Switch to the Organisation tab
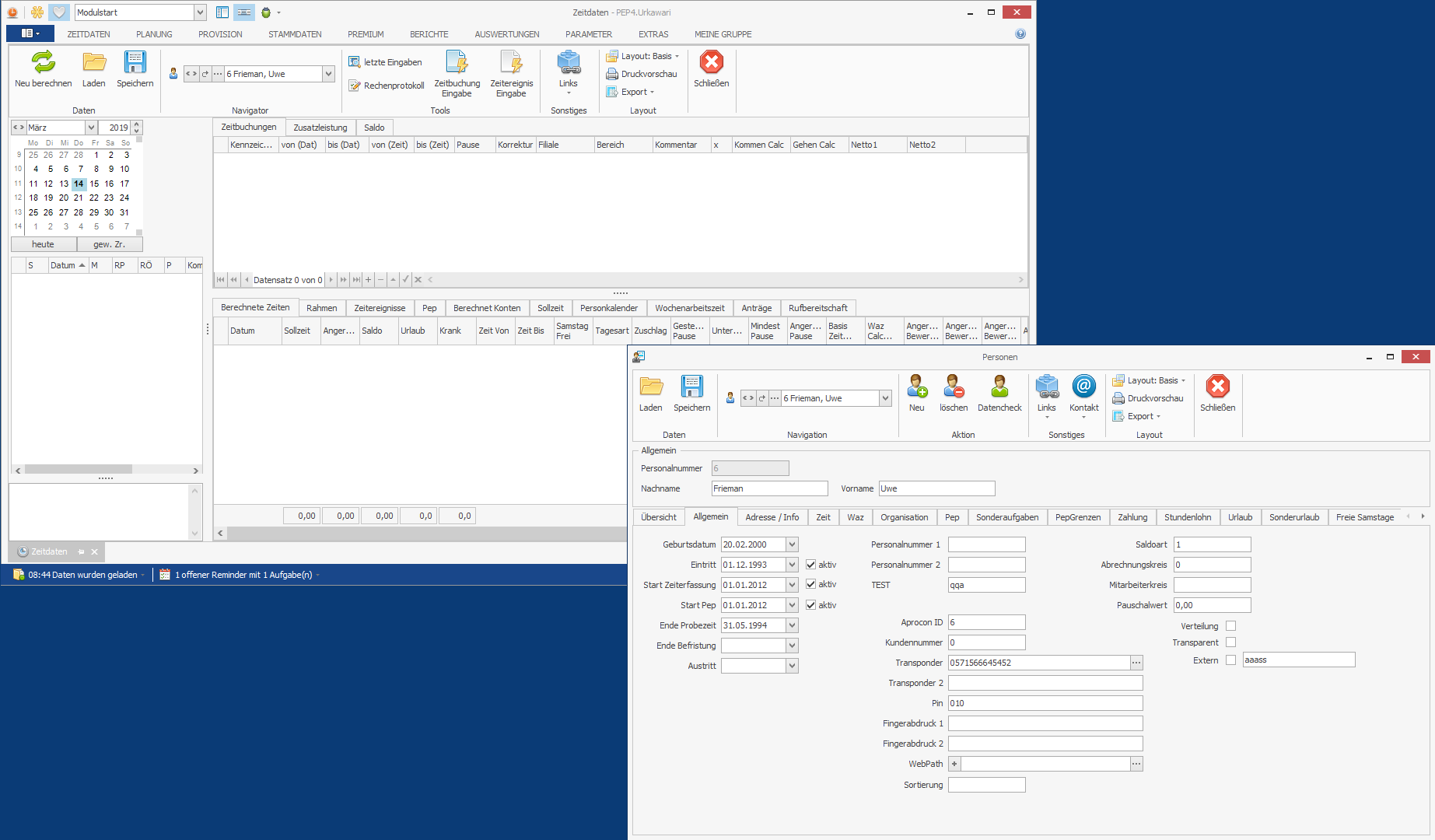1435x840 pixels. [x=904, y=517]
